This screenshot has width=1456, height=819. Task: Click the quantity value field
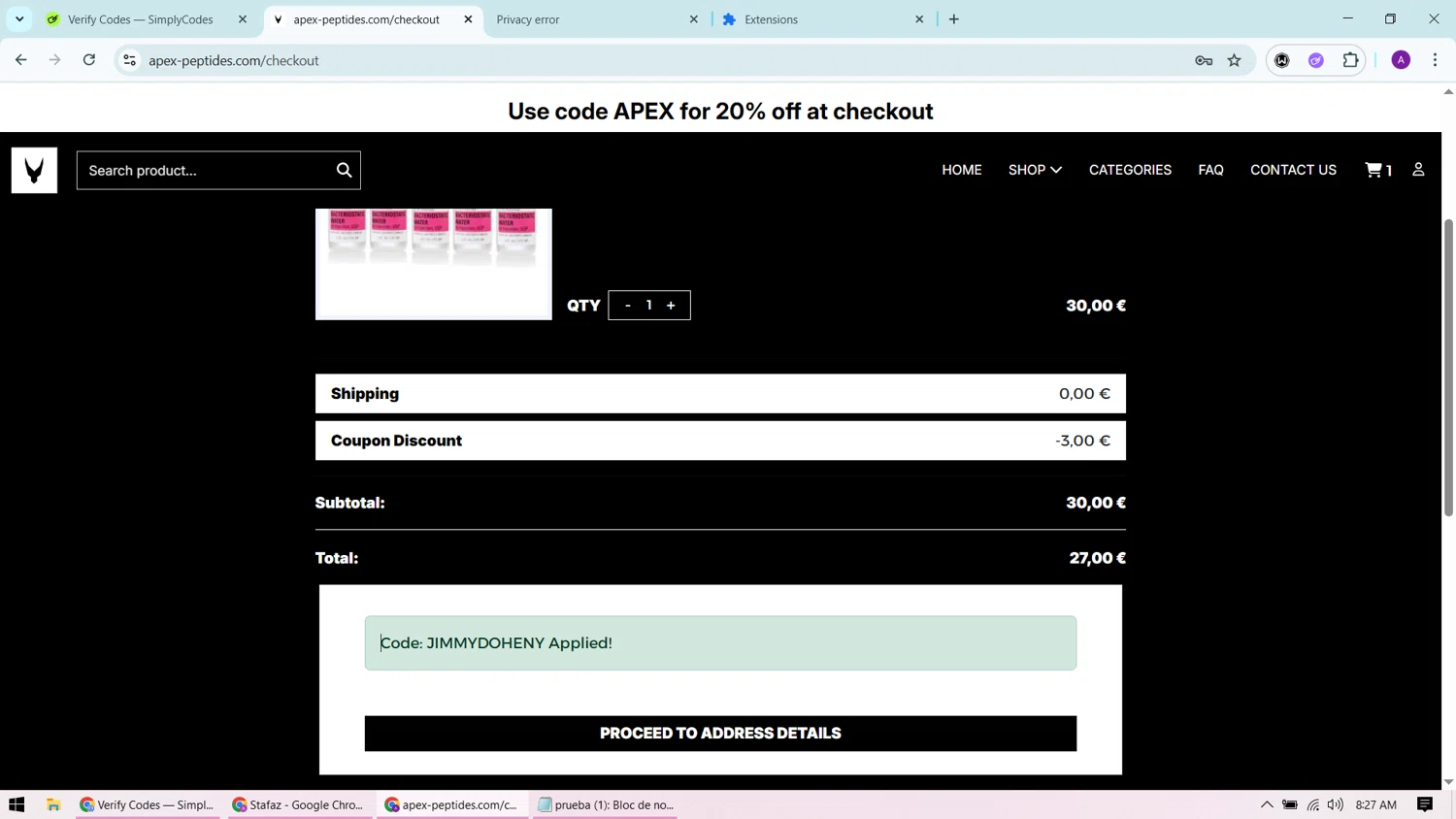click(x=649, y=306)
